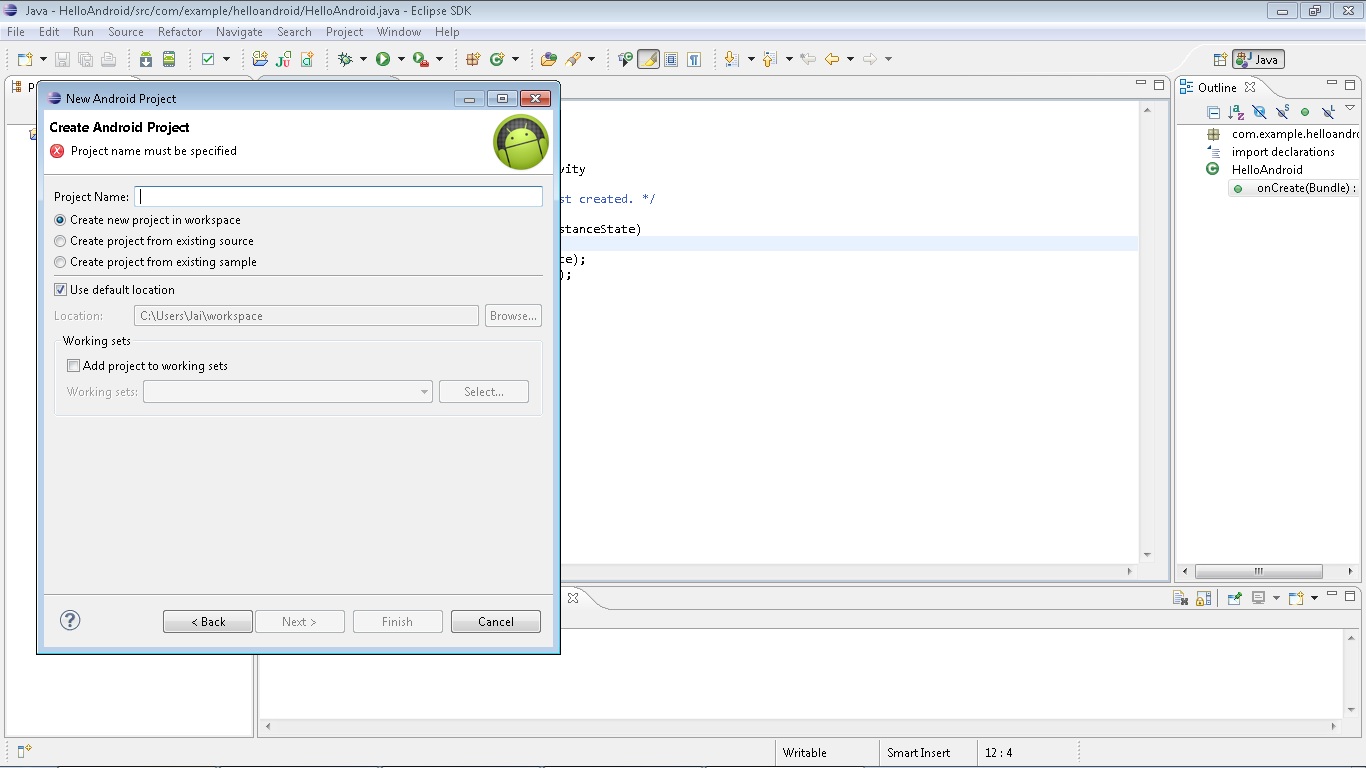
Task: Click Collapse All icon in Outline
Action: click(1213, 112)
